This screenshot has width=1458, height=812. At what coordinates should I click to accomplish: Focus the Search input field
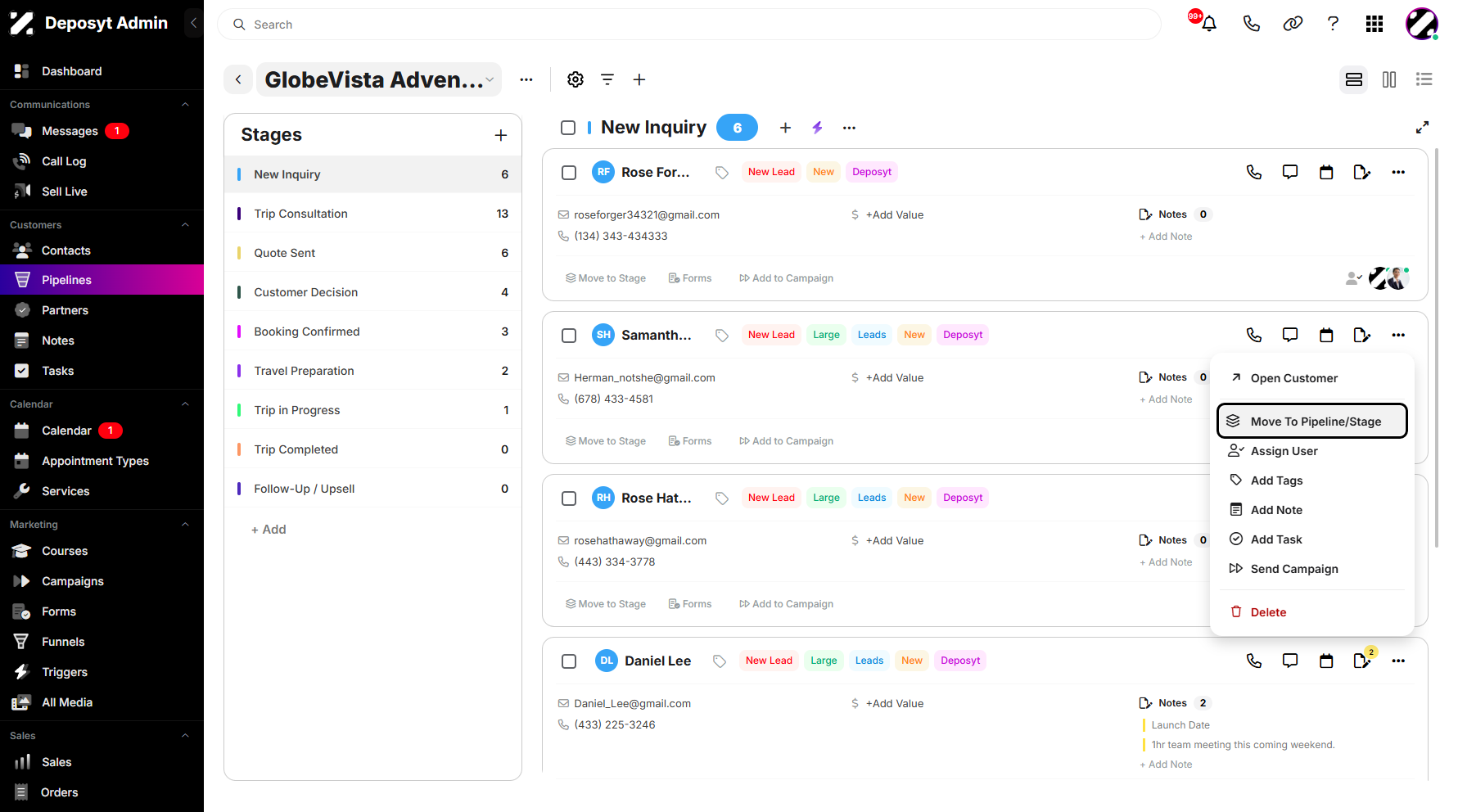pyautogui.click(x=689, y=25)
